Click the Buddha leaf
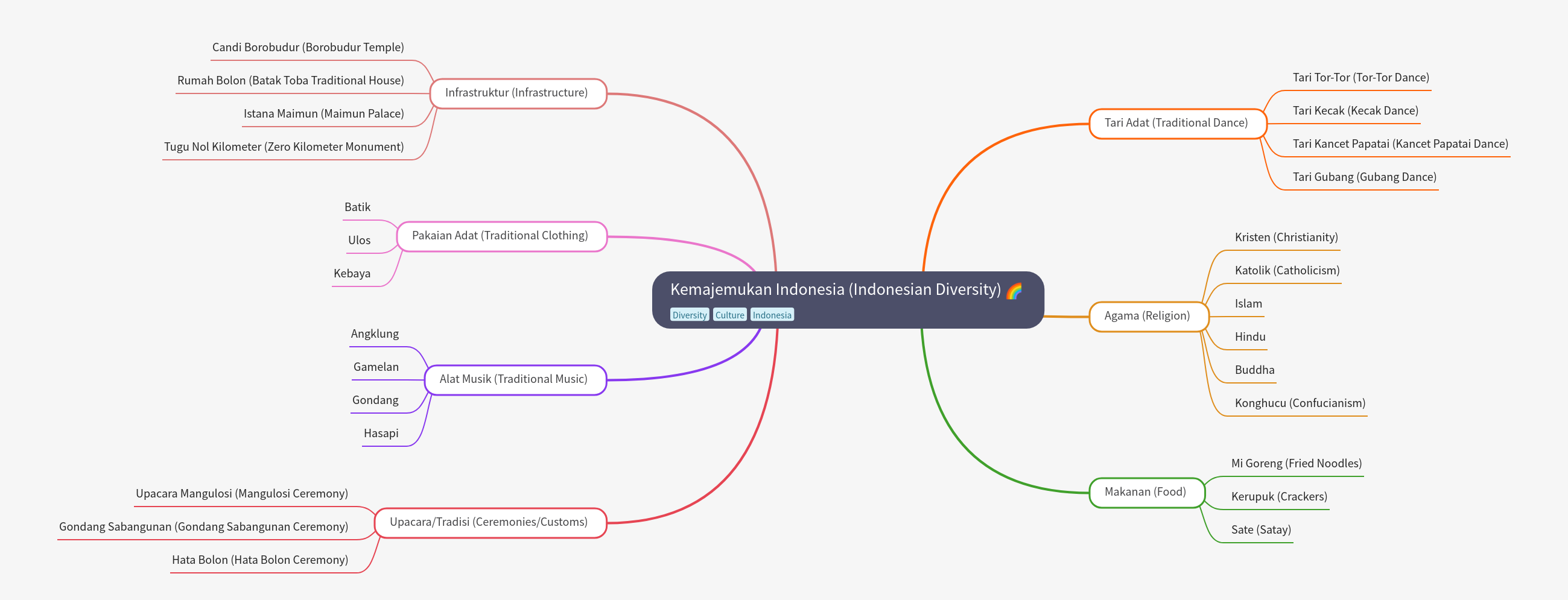The height and width of the screenshot is (600, 1568). (1254, 370)
